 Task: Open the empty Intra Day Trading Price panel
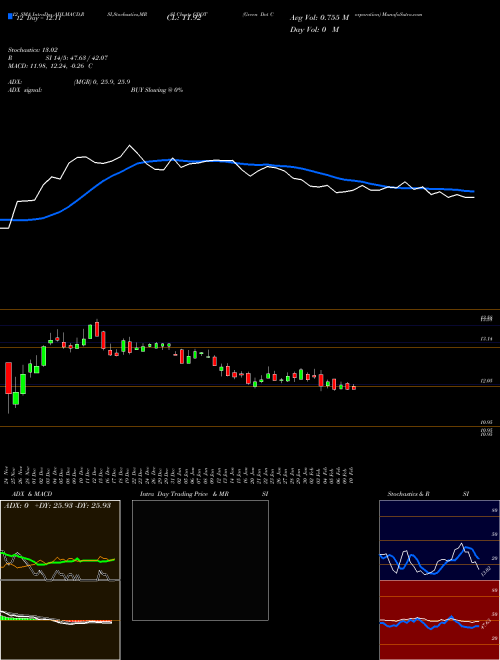tap(200, 560)
